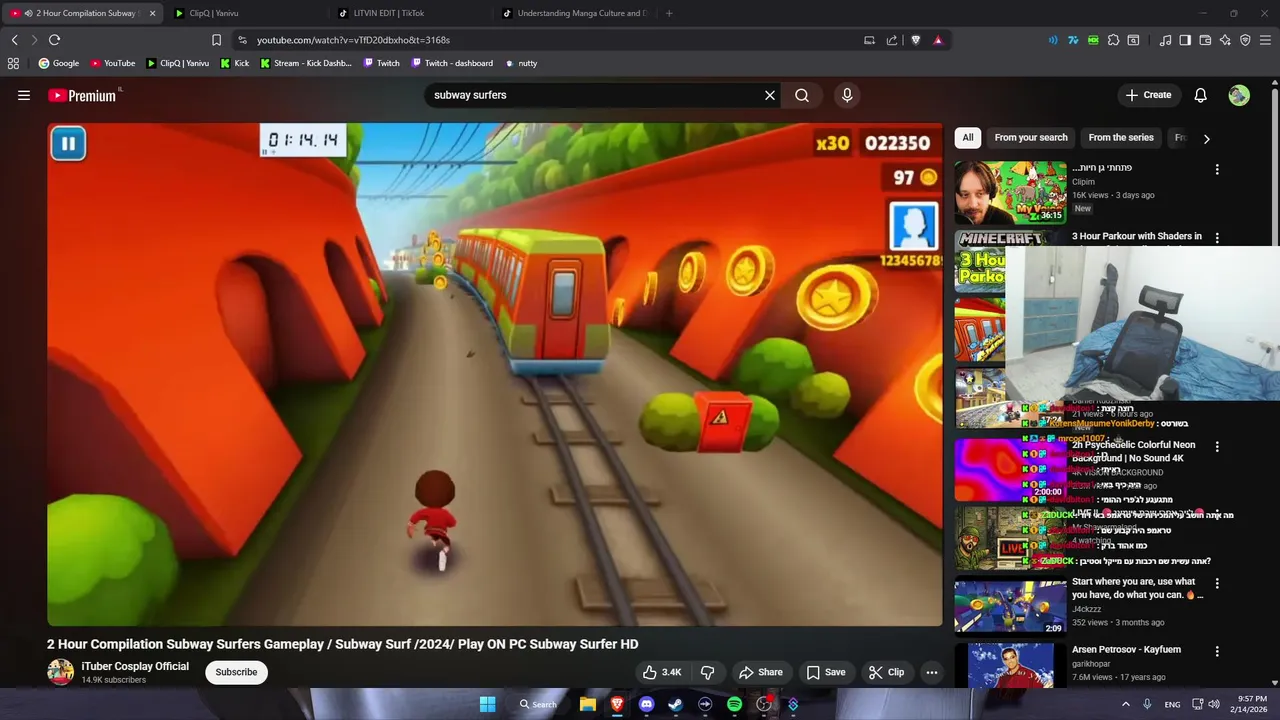Viewport: 1280px width, 720px height.
Task: Switch to Understanding Manga Culture tab
Action: click(574, 13)
